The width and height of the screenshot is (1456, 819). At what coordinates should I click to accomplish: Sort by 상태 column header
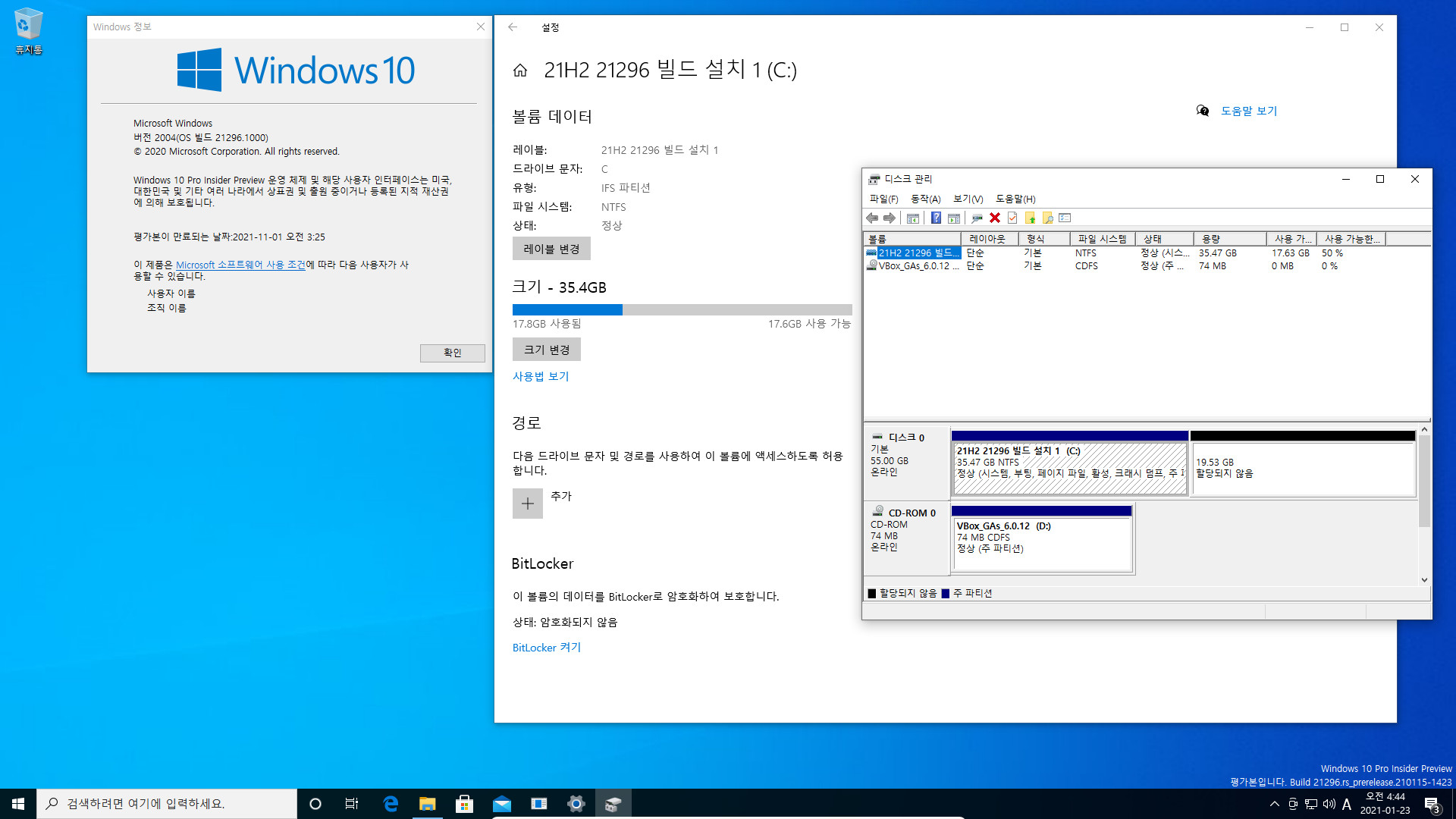[1164, 239]
